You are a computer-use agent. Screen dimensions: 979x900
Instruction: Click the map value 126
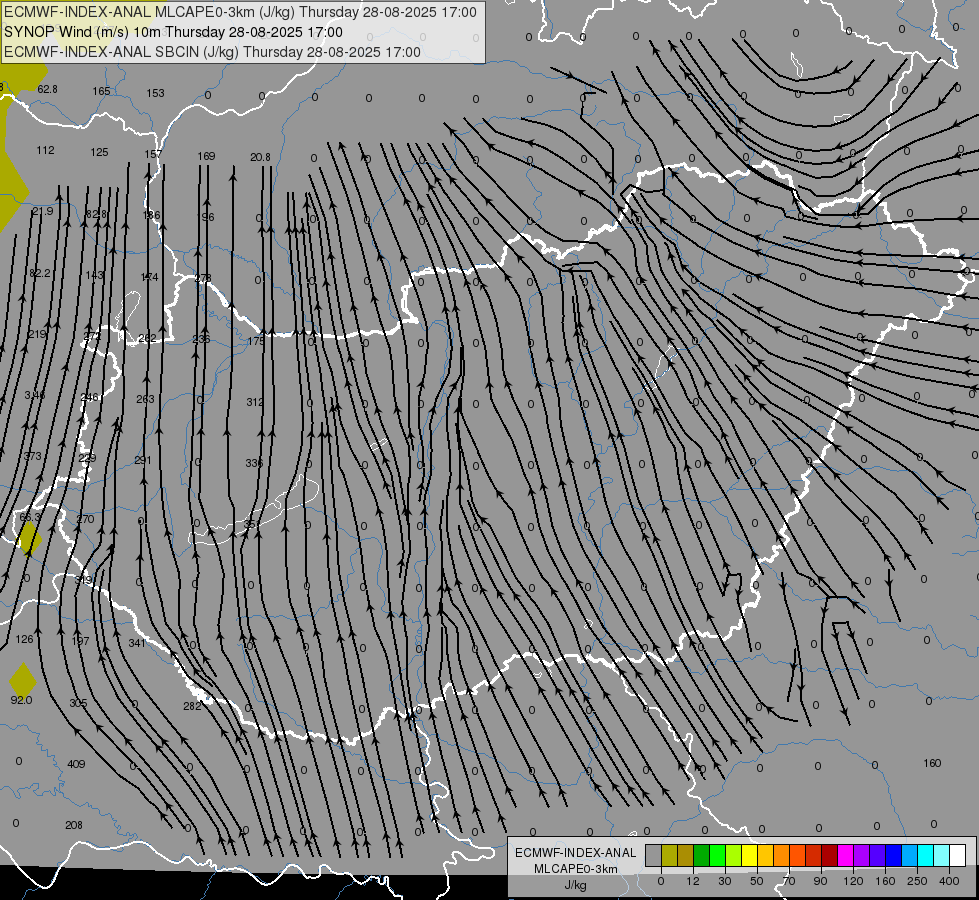tap(24, 639)
